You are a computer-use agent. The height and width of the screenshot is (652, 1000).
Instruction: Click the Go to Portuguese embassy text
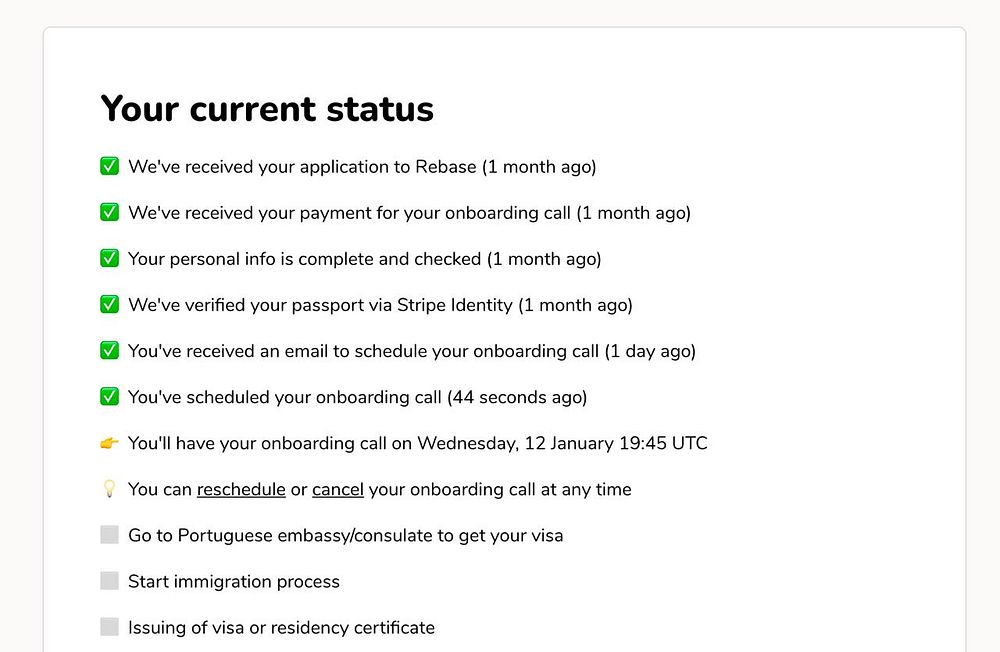click(345, 536)
